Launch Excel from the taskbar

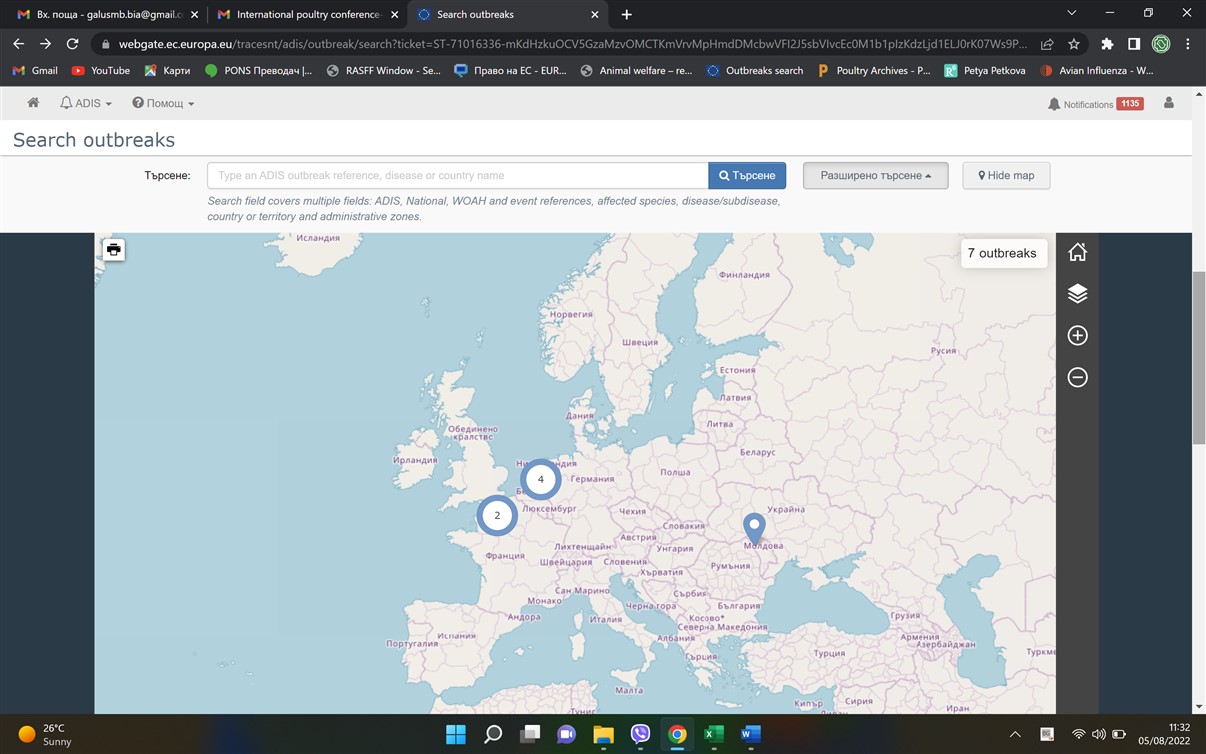pos(714,734)
